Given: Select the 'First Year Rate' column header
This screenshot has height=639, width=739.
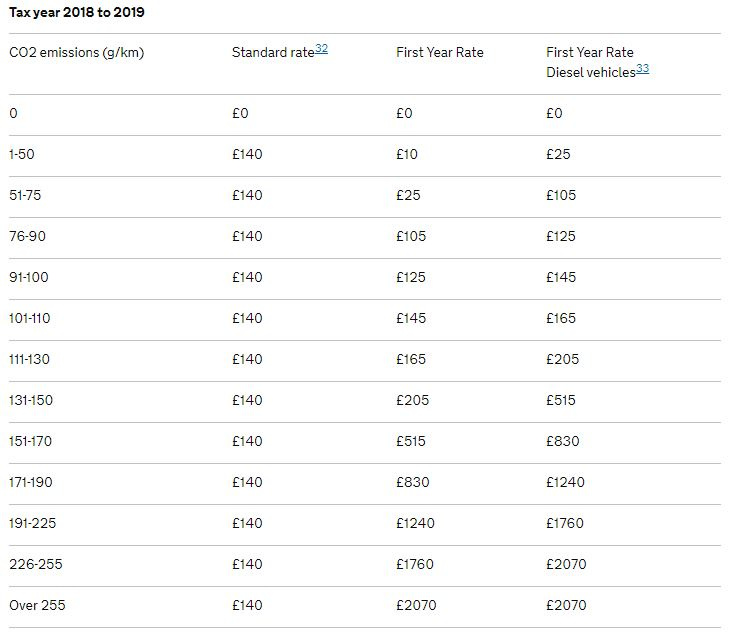Looking at the screenshot, I should (x=440, y=52).
